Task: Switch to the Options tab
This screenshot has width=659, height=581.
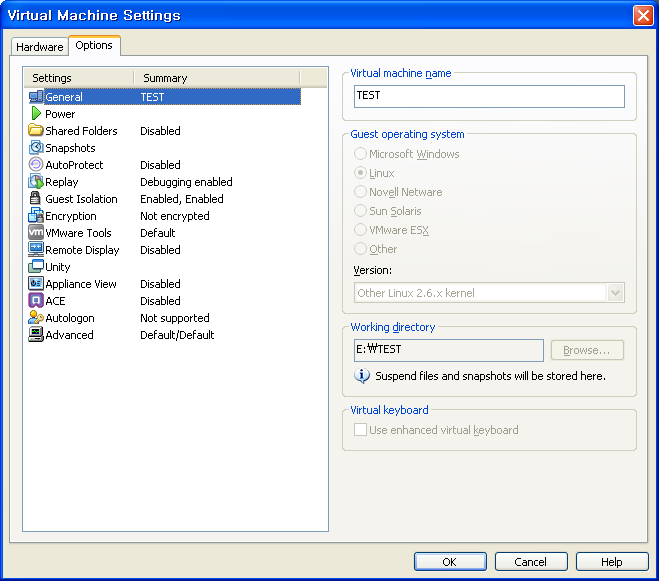Action: click(94, 45)
